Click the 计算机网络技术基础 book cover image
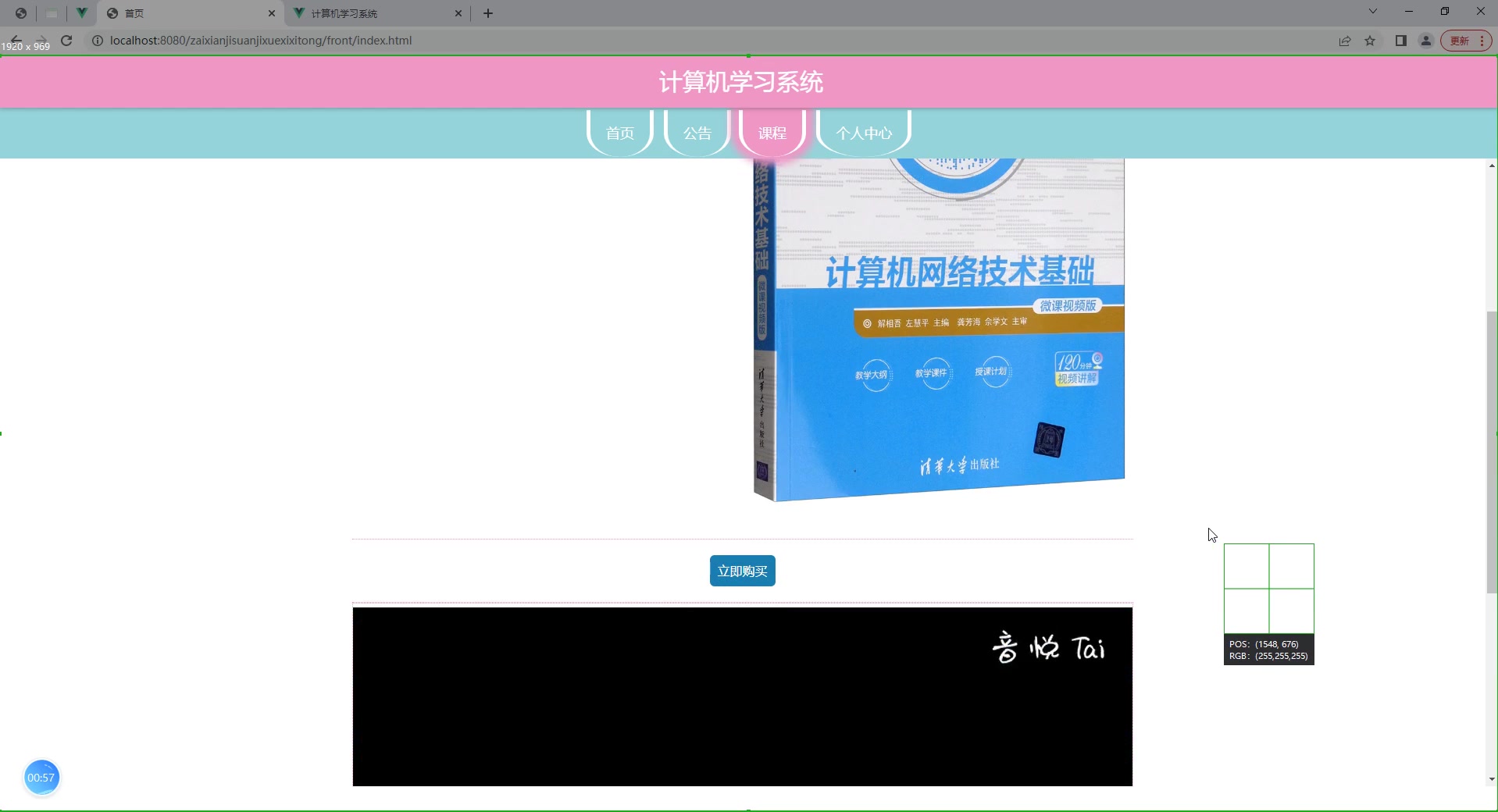Image resolution: width=1498 pixels, height=812 pixels. click(x=939, y=329)
